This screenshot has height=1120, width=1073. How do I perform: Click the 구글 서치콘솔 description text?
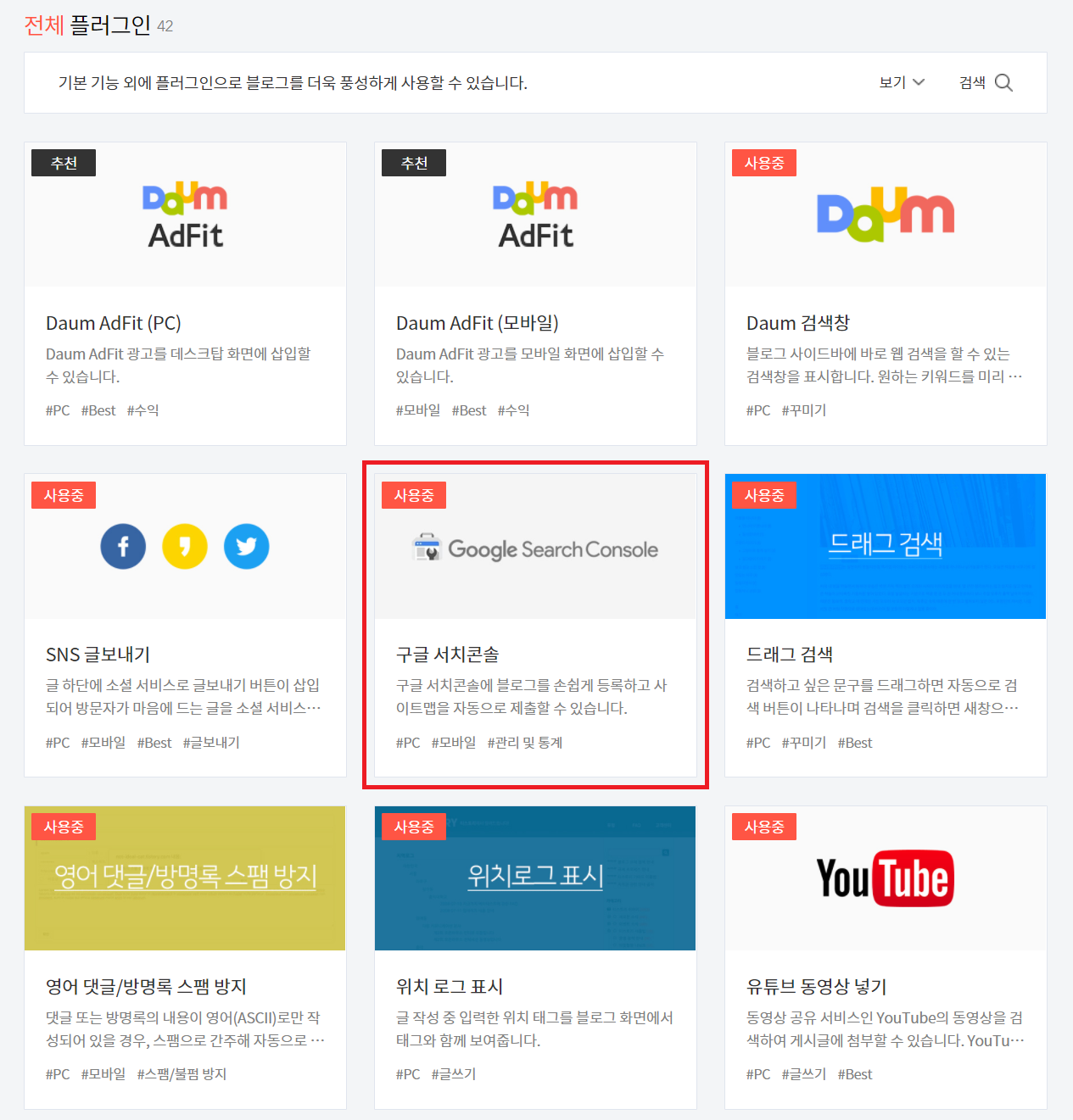click(x=532, y=696)
